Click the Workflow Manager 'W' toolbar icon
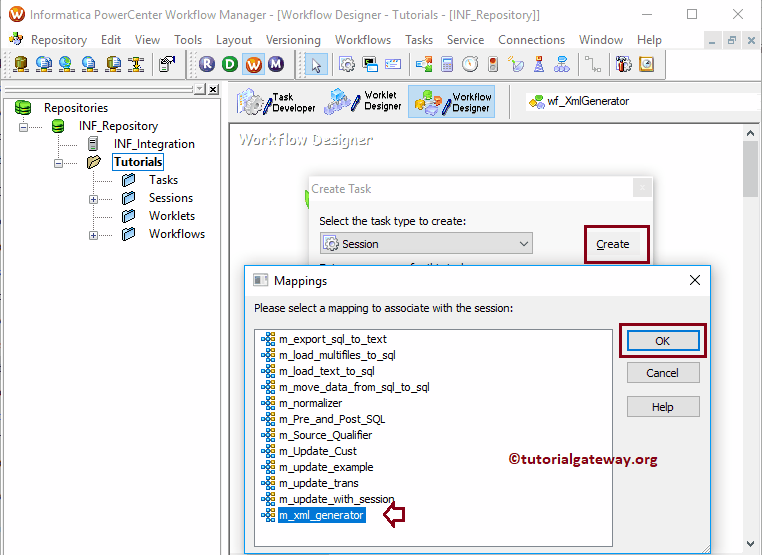The image size is (762, 555). click(253, 64)
